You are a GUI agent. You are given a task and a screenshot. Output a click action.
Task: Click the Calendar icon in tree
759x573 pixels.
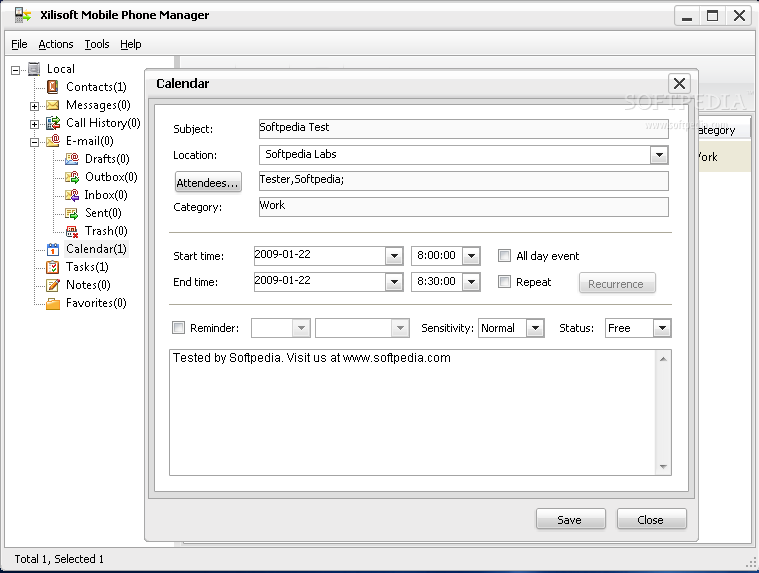[x=53, y=249]
